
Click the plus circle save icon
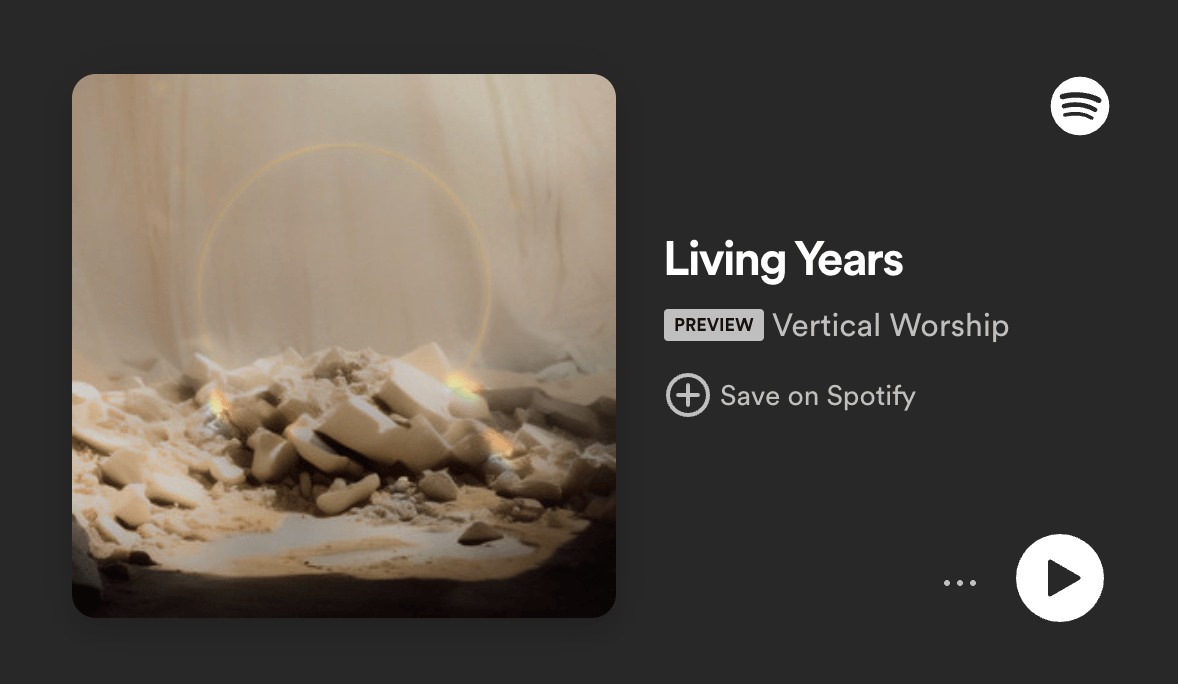click(x=687, y=395)
